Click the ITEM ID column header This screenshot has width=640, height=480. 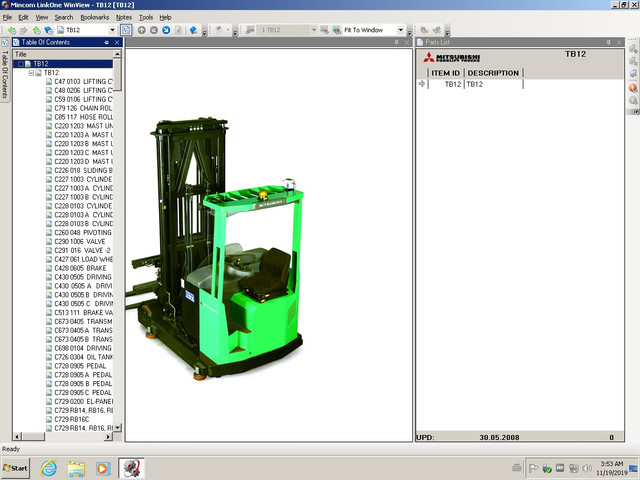coord(445,73)
